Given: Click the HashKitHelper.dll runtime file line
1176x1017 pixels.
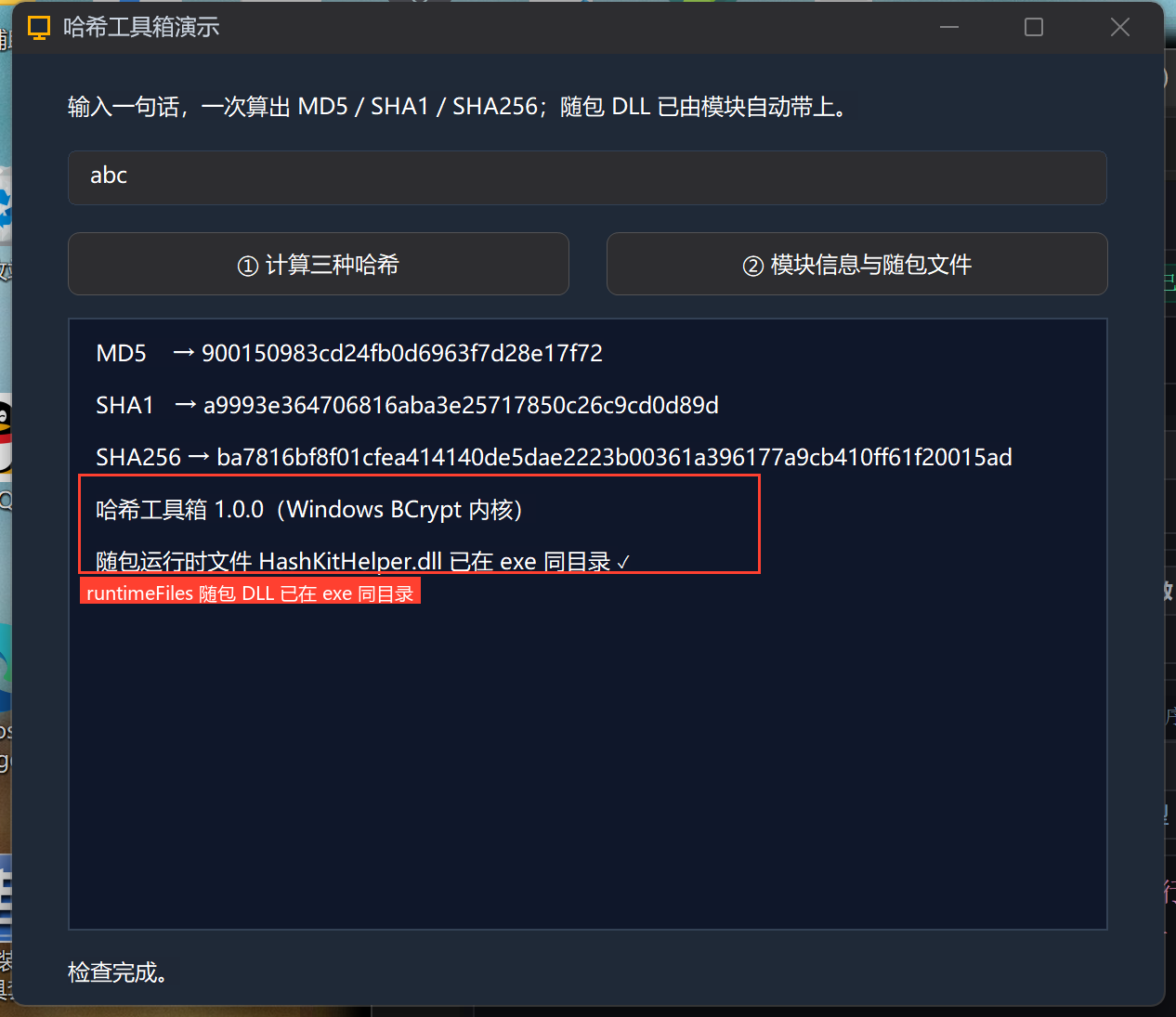Looking at the screenshot, I should tap(363, 561).
